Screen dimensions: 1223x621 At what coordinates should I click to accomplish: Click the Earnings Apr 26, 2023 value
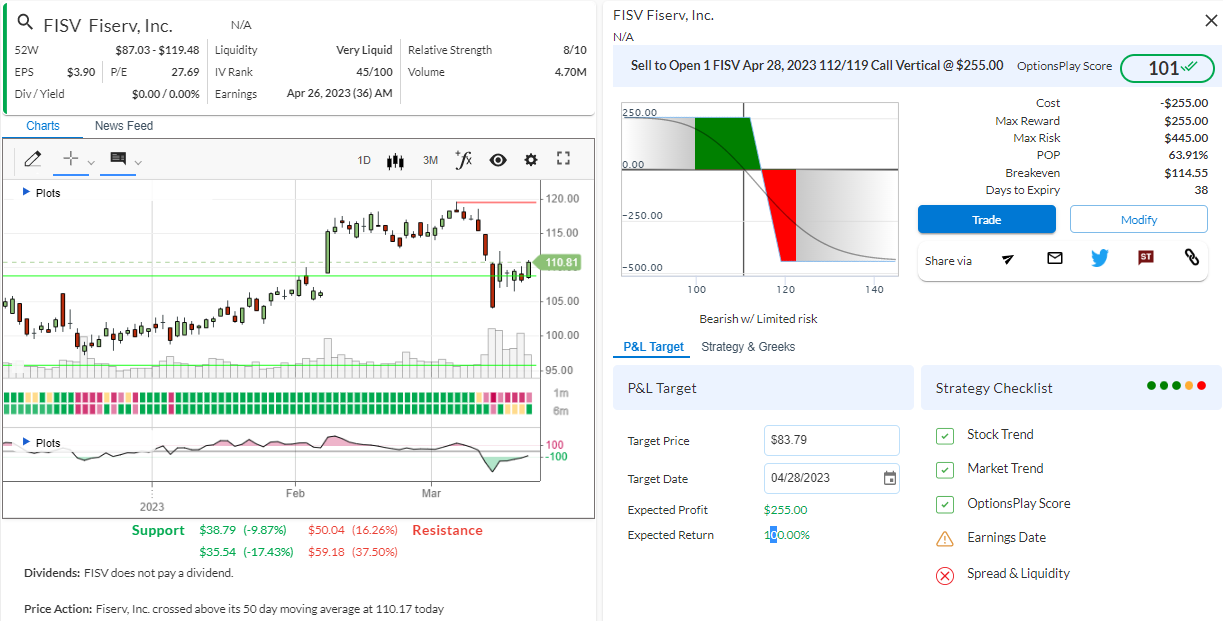coord(340,94)
